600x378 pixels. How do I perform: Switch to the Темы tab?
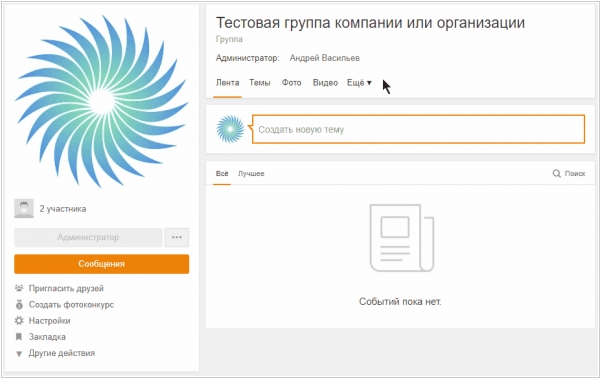pos(259,83)
